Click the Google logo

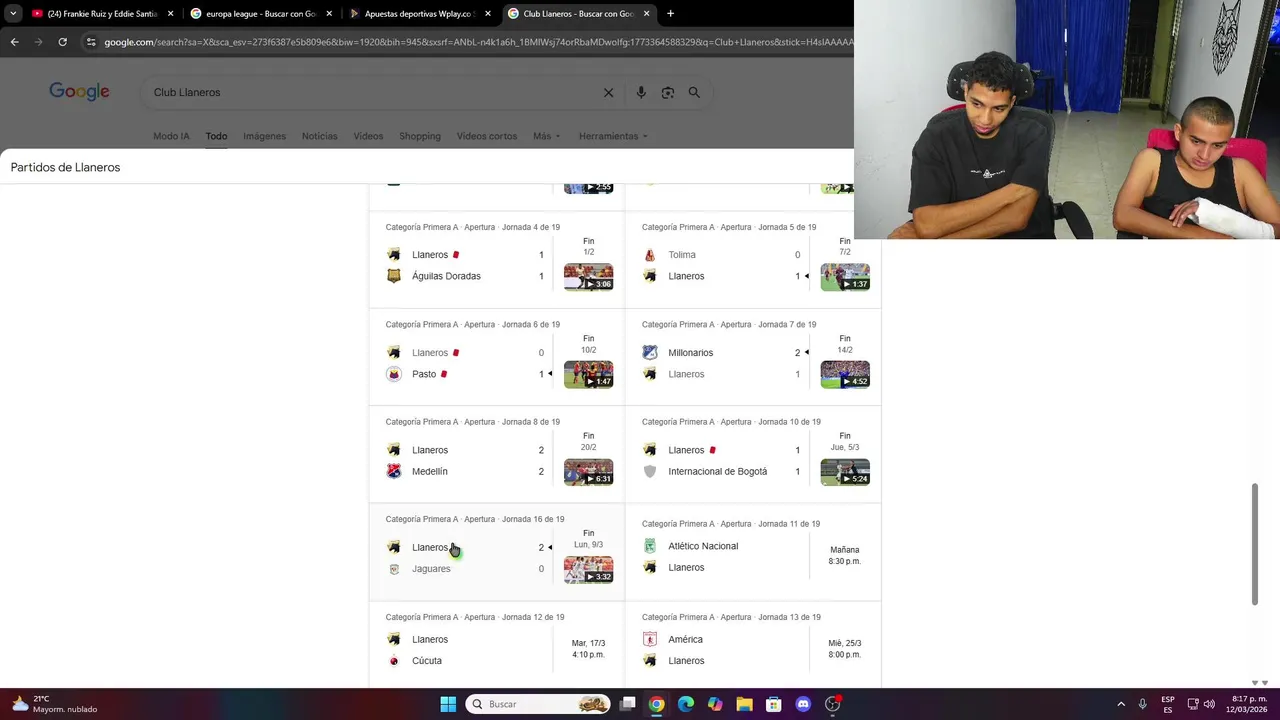tap(79, 92)
